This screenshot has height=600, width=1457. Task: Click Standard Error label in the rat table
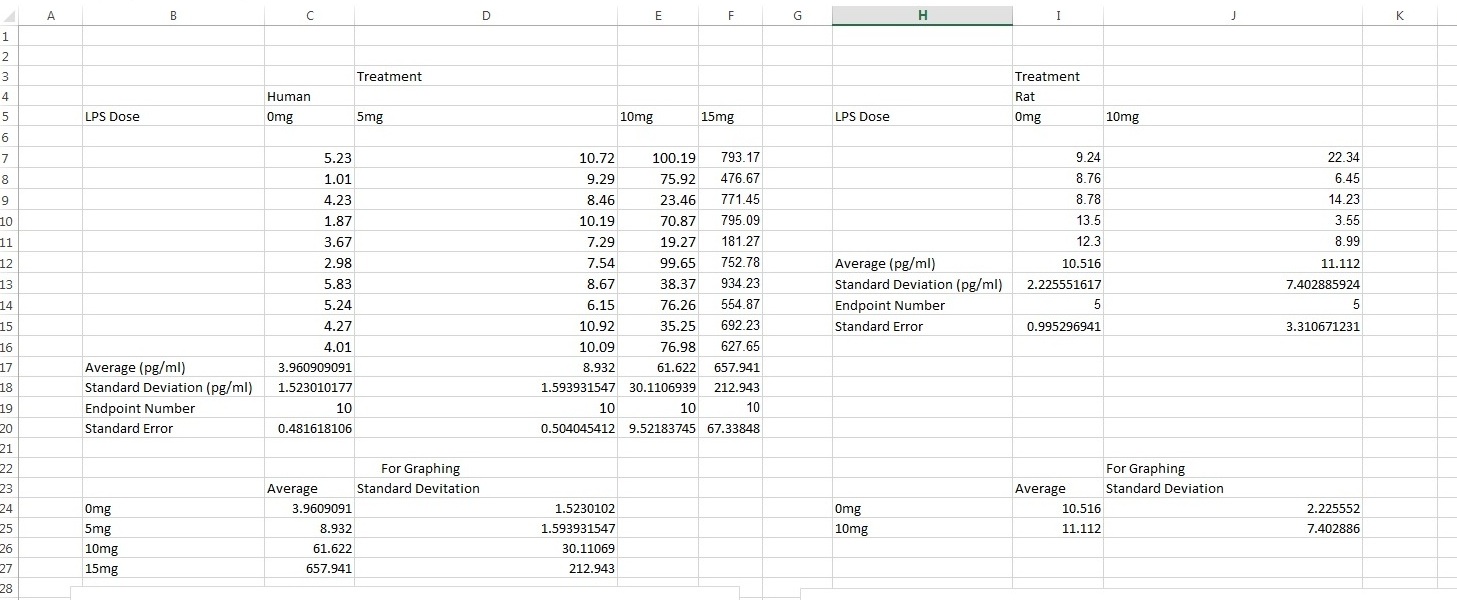pos(879,327)
